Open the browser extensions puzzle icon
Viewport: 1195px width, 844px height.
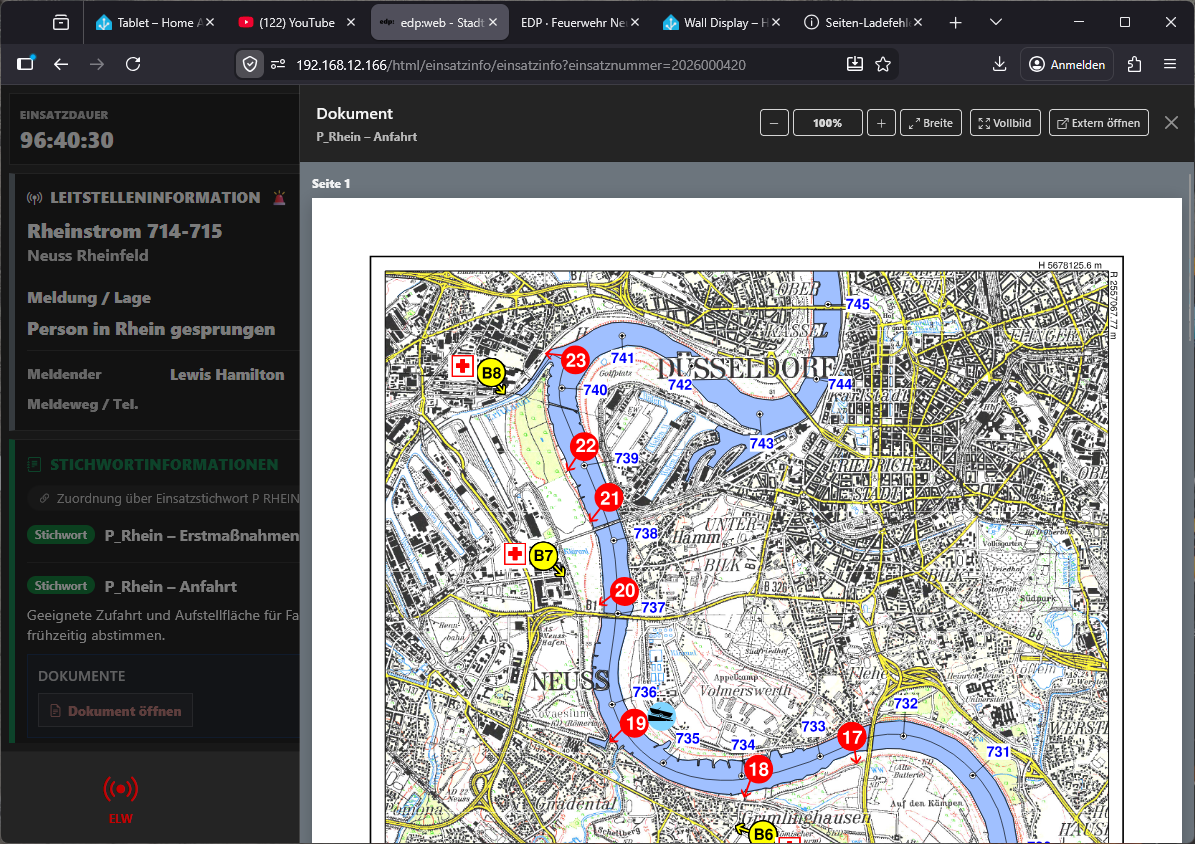[1134, 64]
